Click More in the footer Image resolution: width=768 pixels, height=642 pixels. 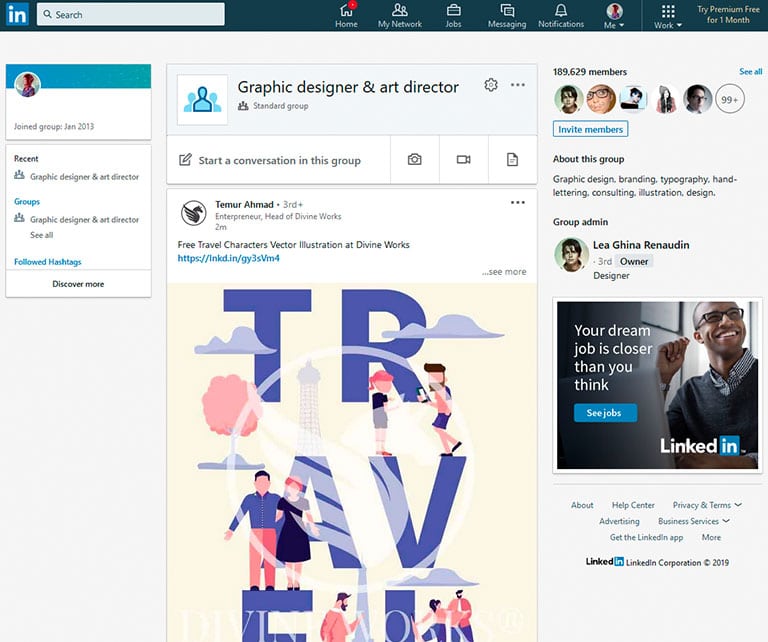tap(711, 537)
